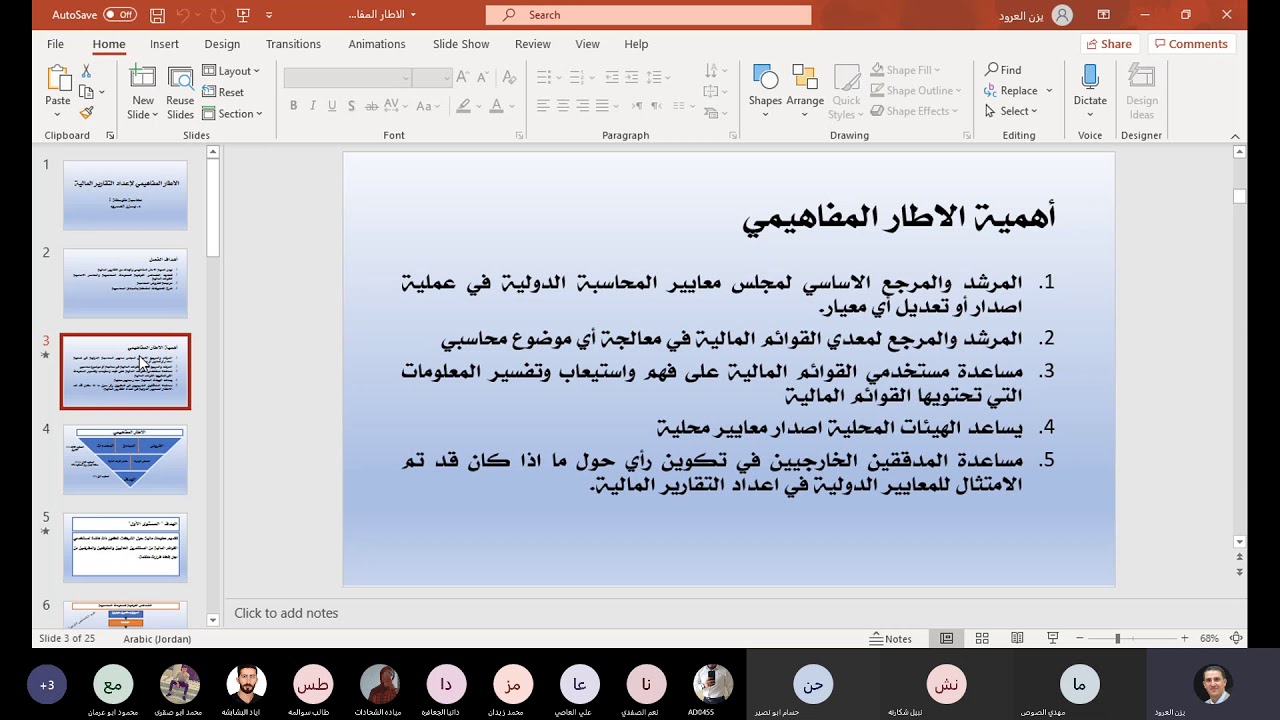Screen dimensions: 1280x720
Task: Click the Text Direction icon
Action: click(x=710, y=71)
